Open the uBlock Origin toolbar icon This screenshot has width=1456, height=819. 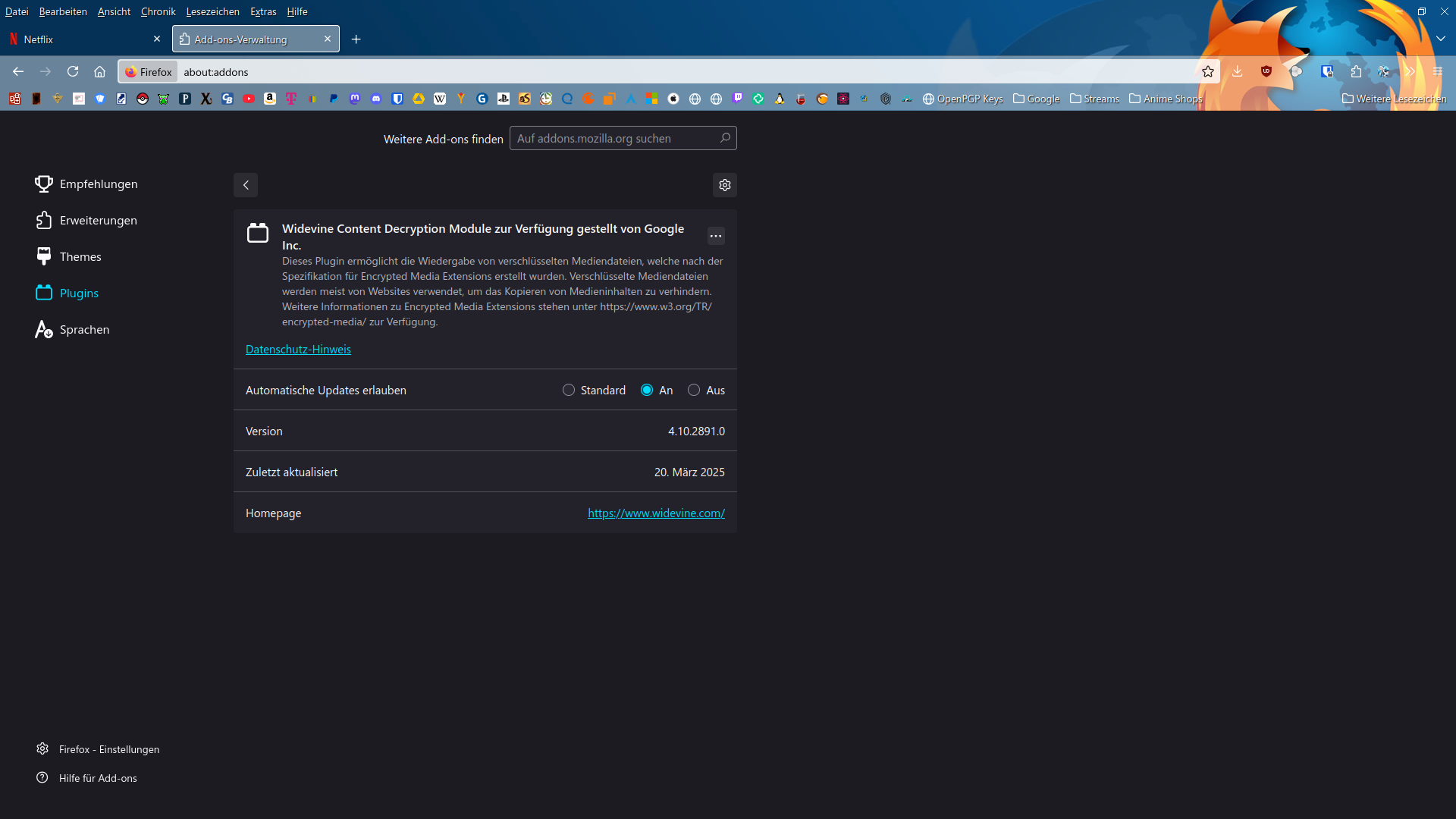pyautogui.click(x=1266, y=71)
